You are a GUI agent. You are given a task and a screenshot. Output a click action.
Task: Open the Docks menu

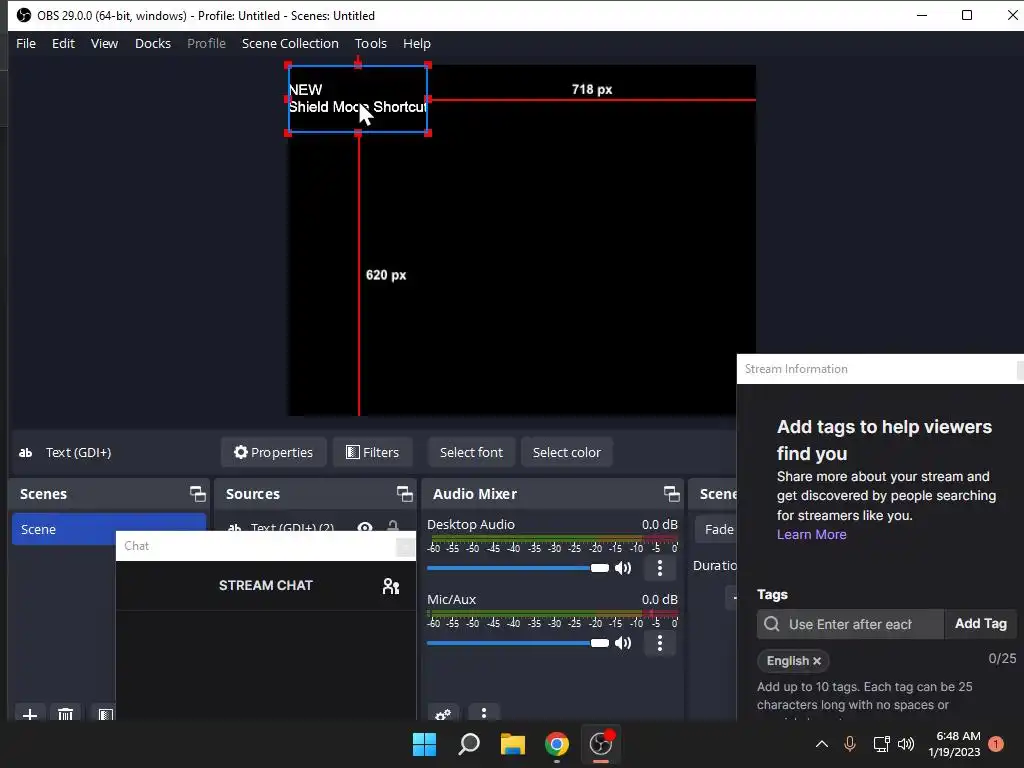(x=153, y=44)
